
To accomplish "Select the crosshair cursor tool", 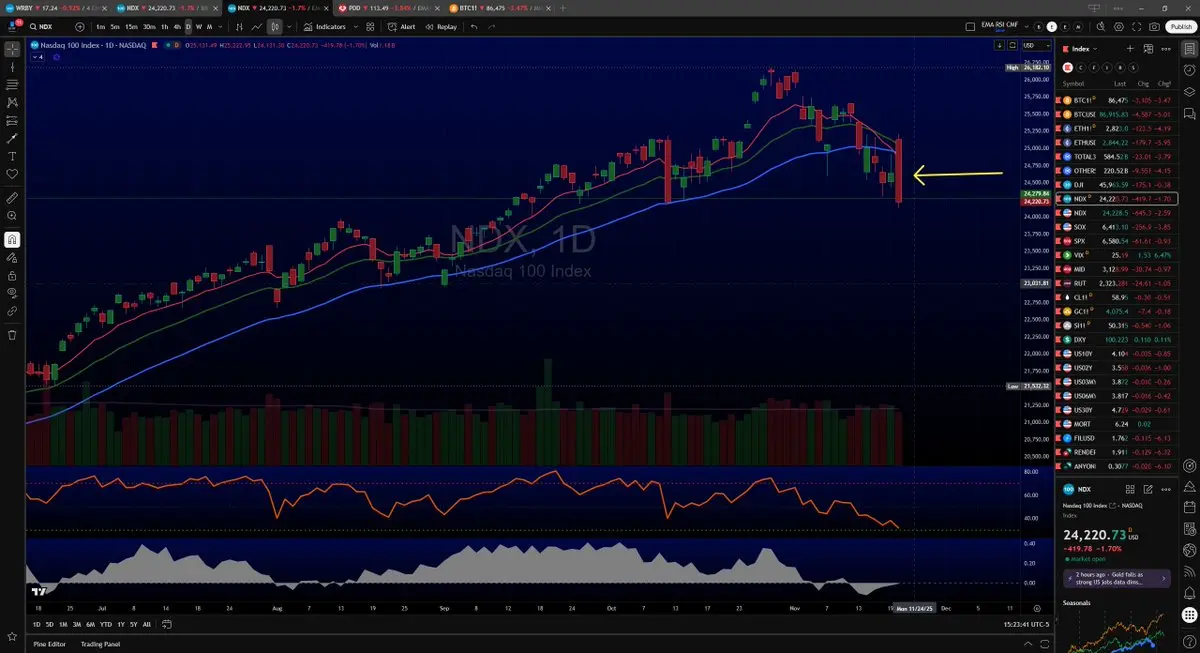I will (12, 48).
